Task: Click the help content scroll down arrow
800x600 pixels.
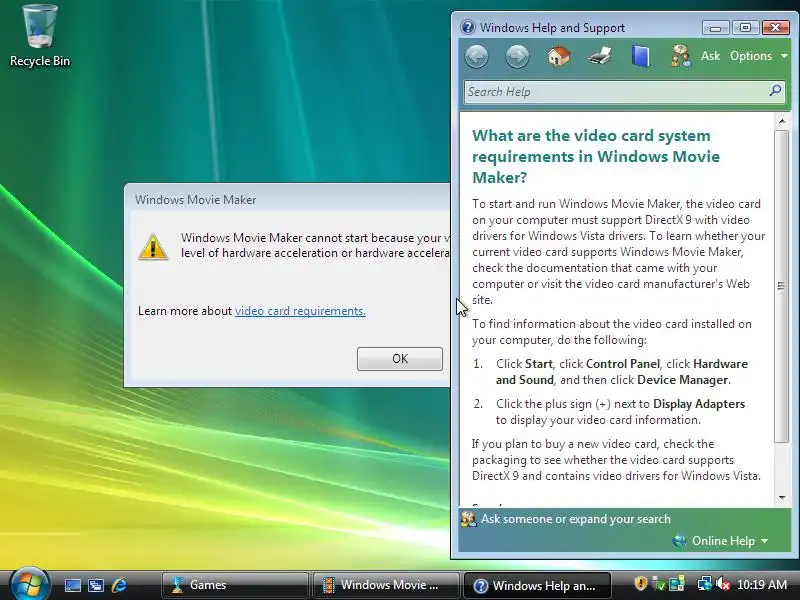Action: 782,497
